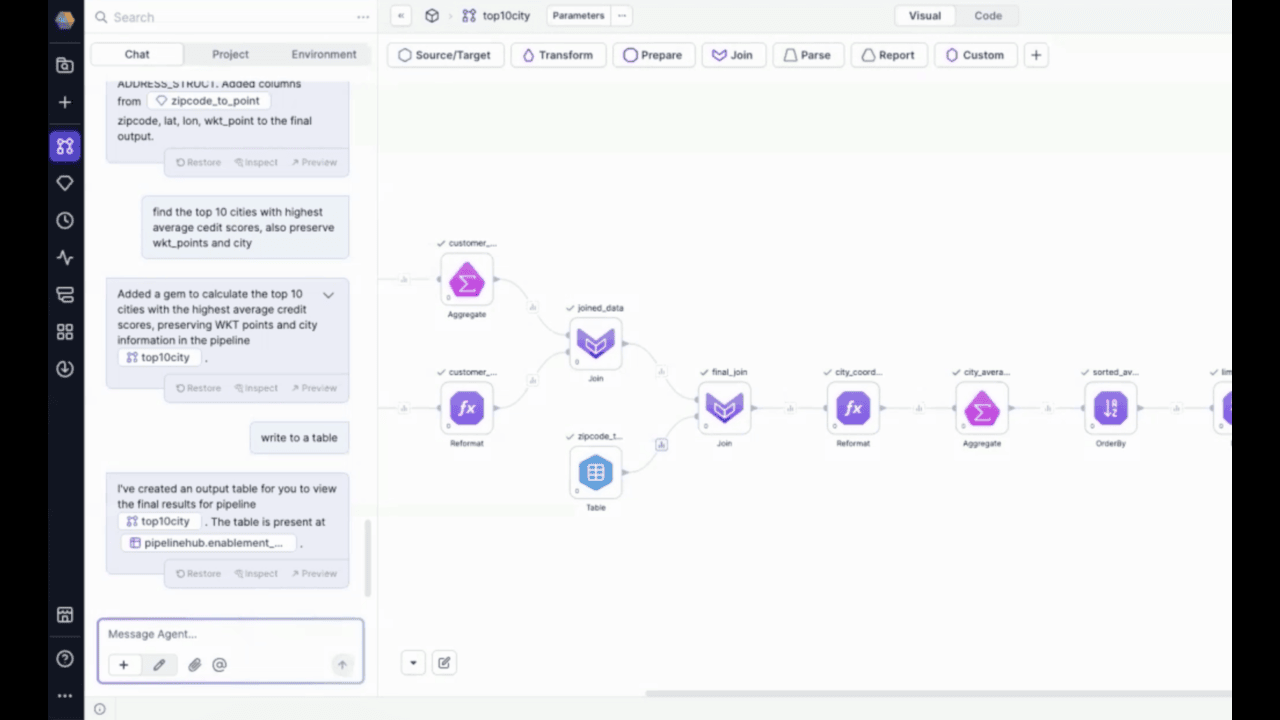Open the Project tab
1280x720 pixels.
tap(230, 54)
